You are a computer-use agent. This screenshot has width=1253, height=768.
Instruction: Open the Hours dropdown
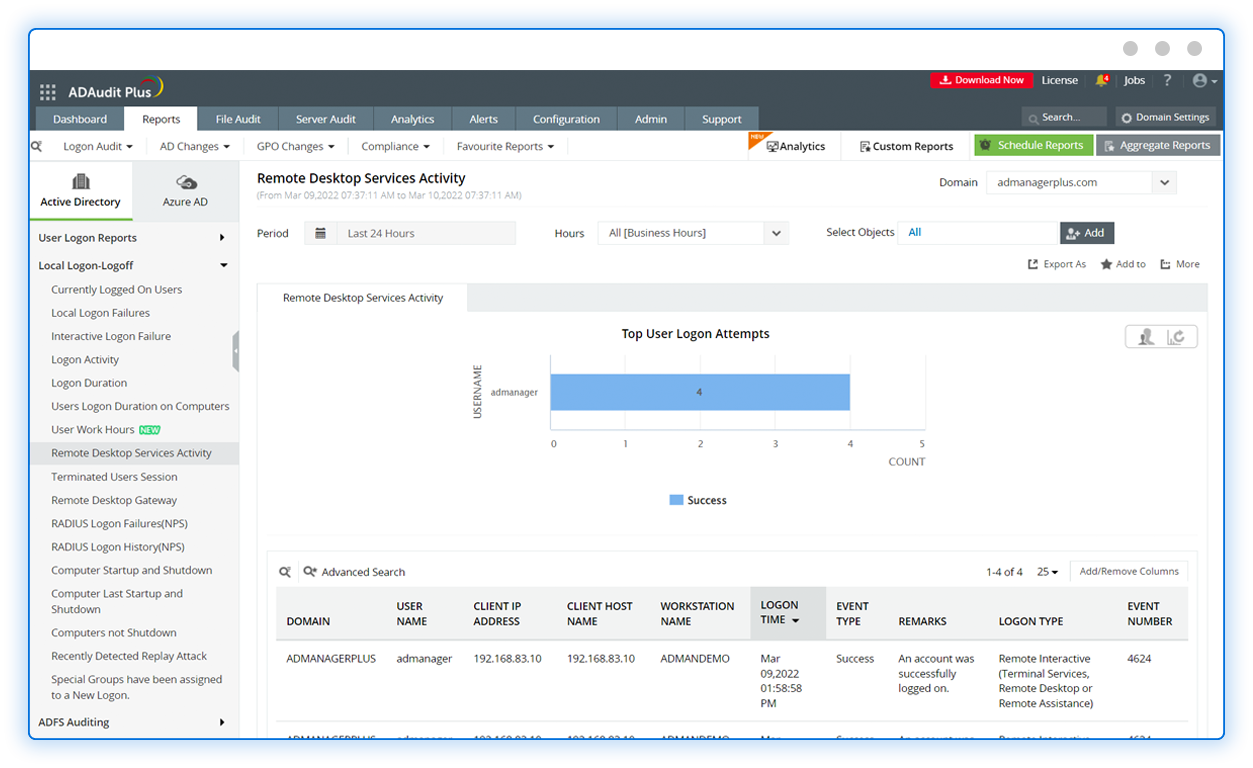[693, 233]
